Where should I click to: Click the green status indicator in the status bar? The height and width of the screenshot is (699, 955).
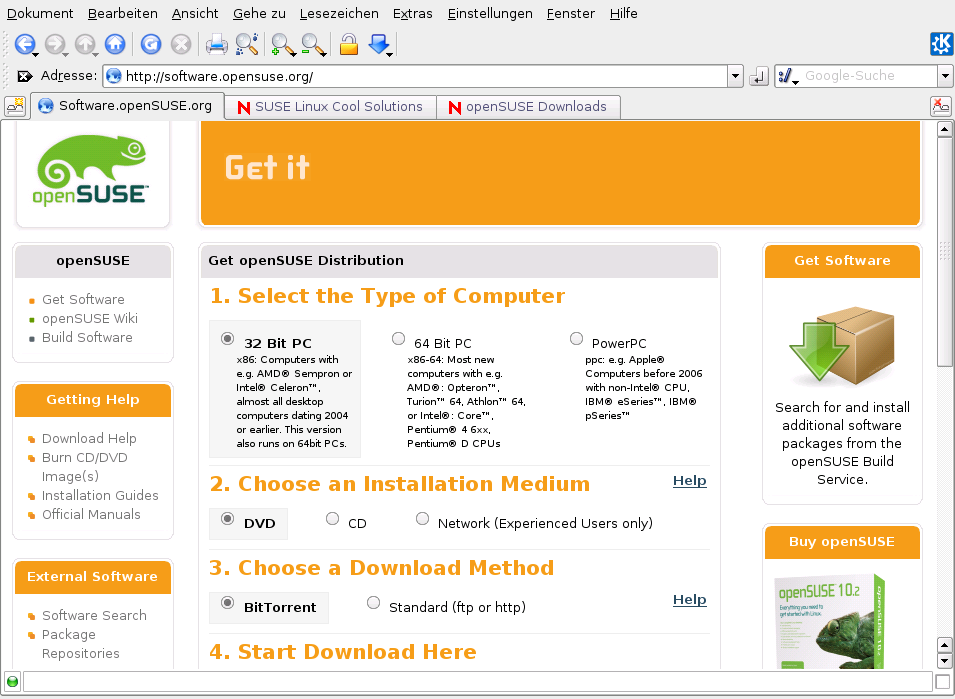point(12,681)
